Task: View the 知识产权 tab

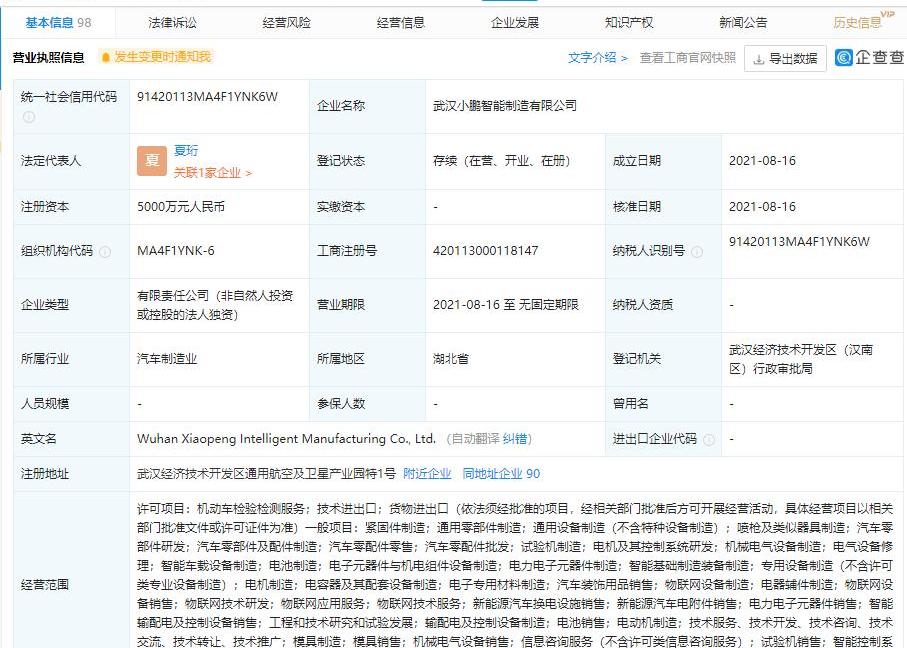Action: [629, 23]
